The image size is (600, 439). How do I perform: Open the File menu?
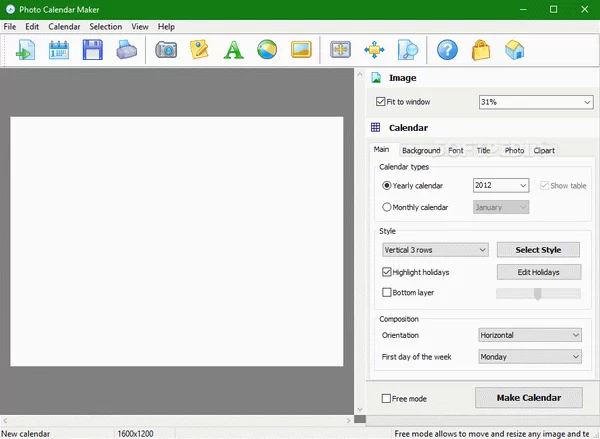pos(10,27)
